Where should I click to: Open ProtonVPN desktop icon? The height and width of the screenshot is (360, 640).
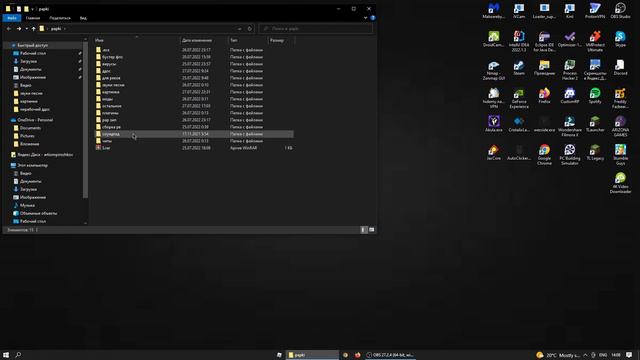coord(595,11)
